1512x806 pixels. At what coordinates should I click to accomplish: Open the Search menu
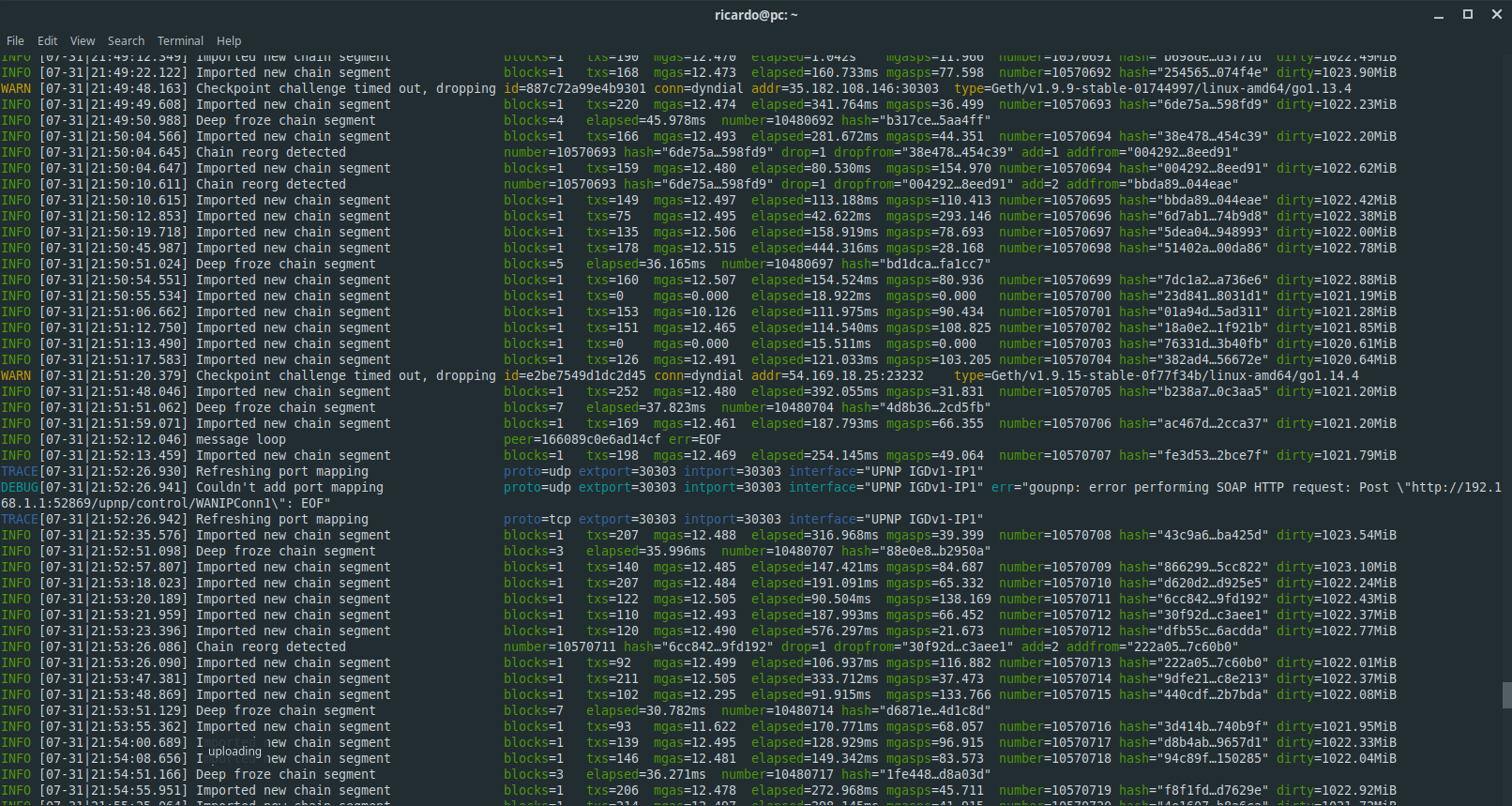(x=126, y=40)
